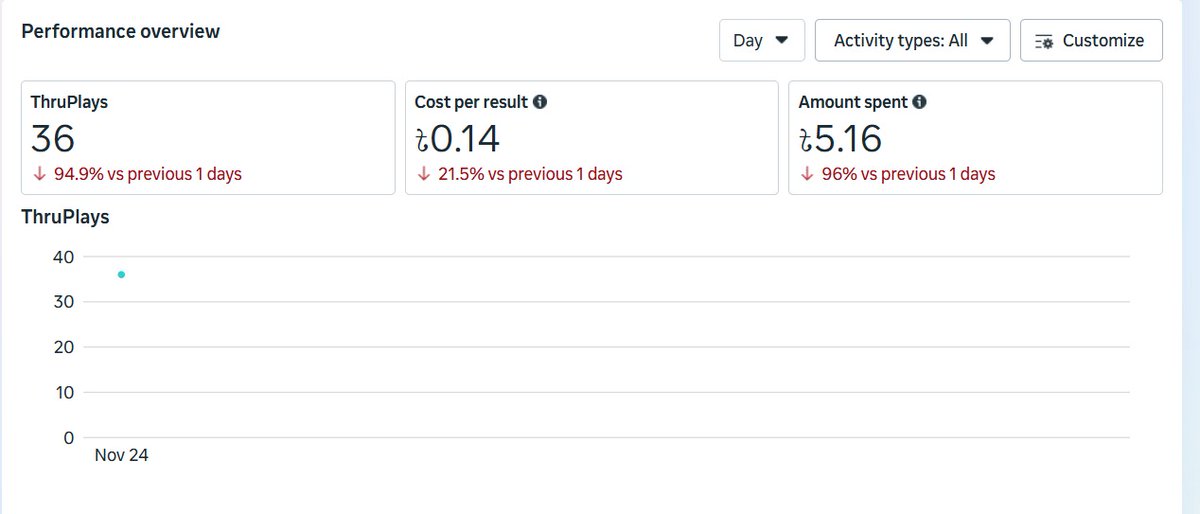Open the Activity types: All dropdown
This screenshot has width=1200, height=514.
click(x=913, y=41)
